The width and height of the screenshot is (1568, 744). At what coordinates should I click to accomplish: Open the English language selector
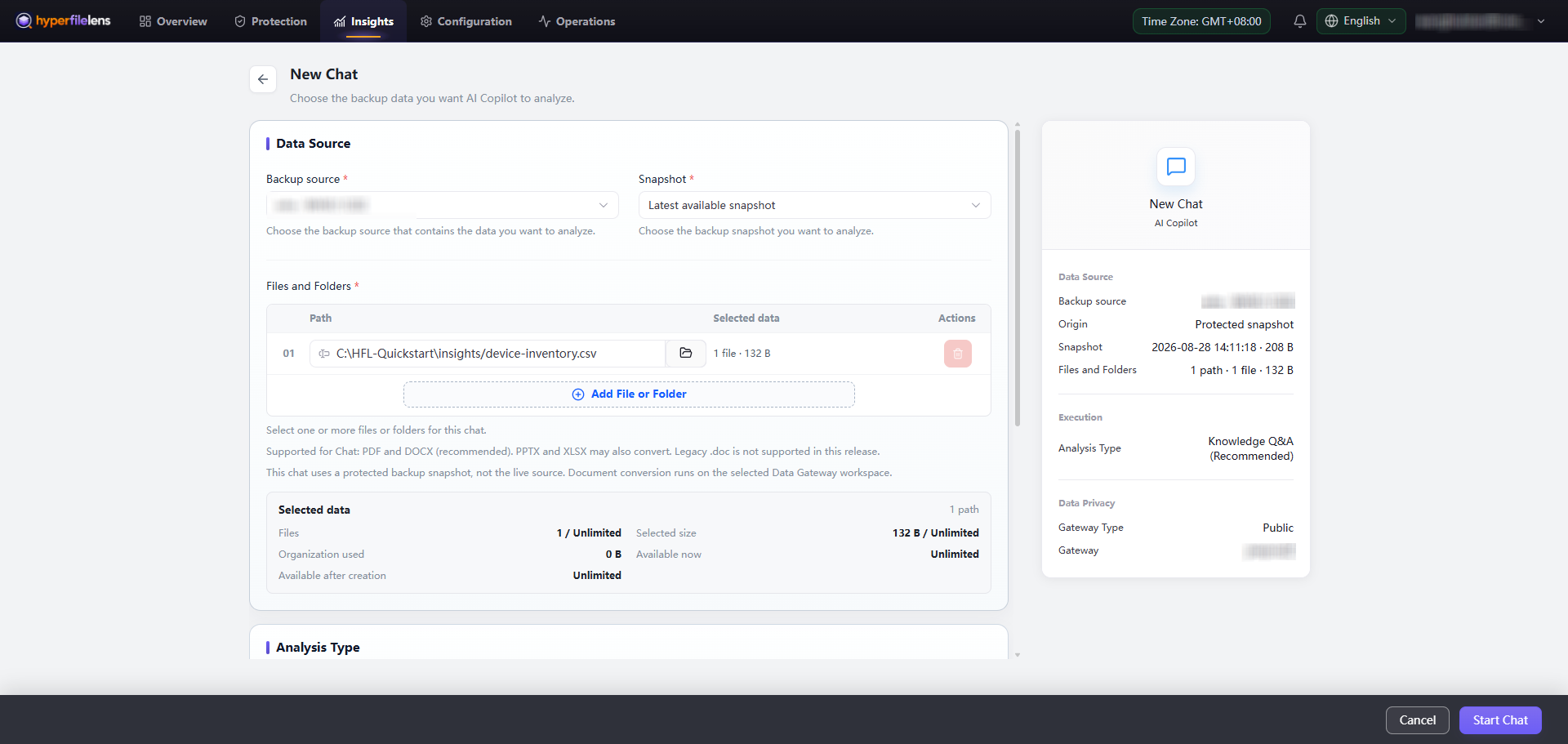[1361, 21]
